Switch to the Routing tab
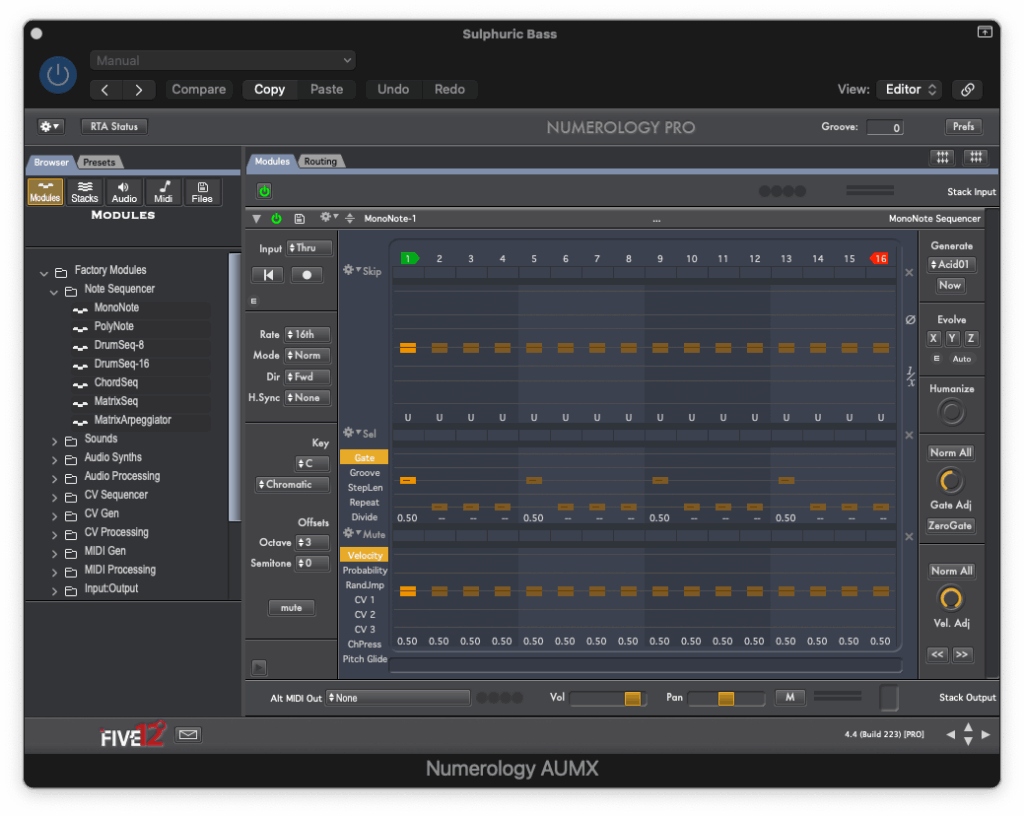 click(x=320, y=161)
